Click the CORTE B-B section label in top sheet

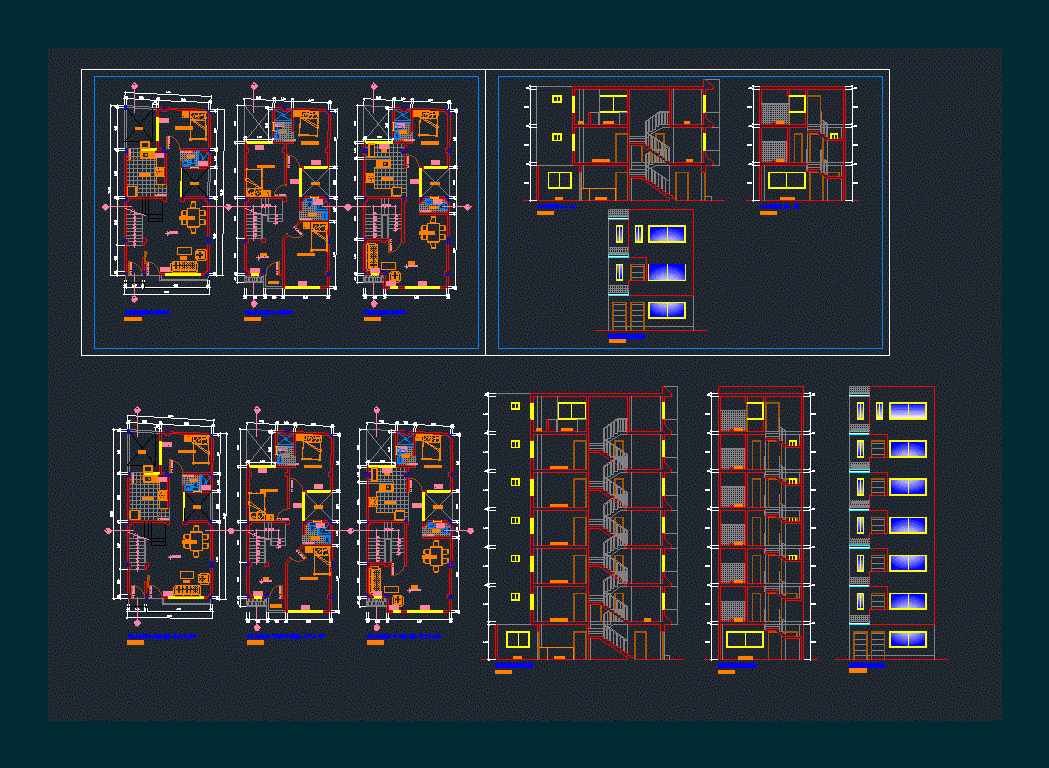778,205
